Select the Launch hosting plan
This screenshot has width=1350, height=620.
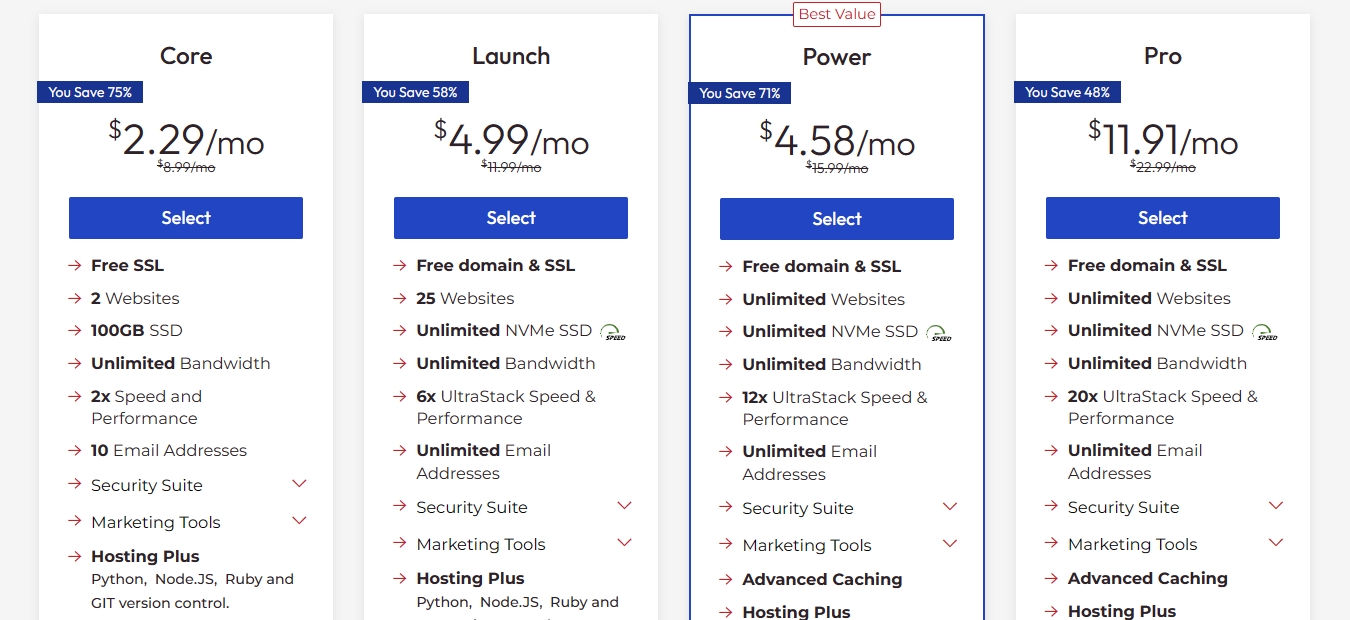pyautogui.click(x=511, y=218)
